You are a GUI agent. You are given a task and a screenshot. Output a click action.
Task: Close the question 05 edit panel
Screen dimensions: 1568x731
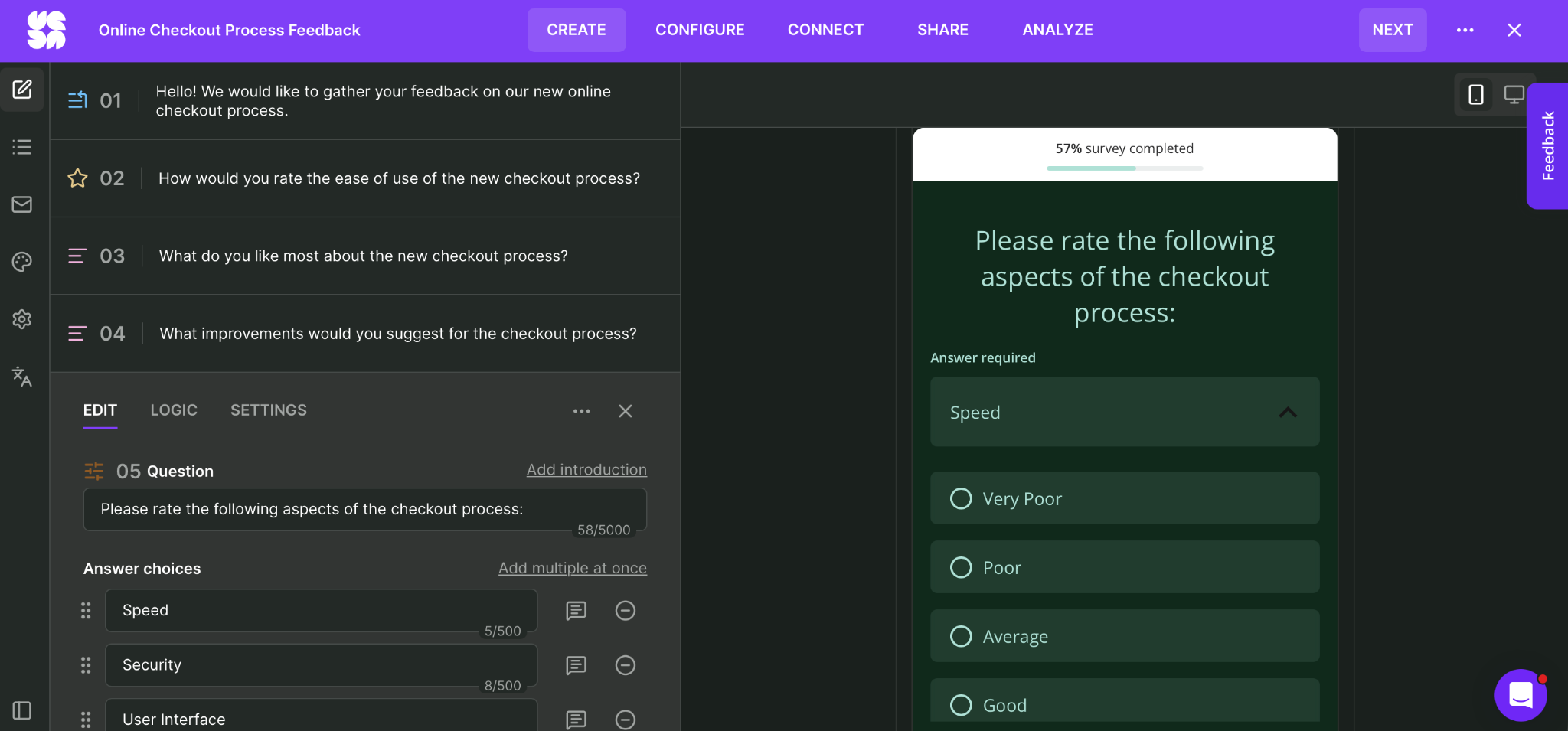626,411
